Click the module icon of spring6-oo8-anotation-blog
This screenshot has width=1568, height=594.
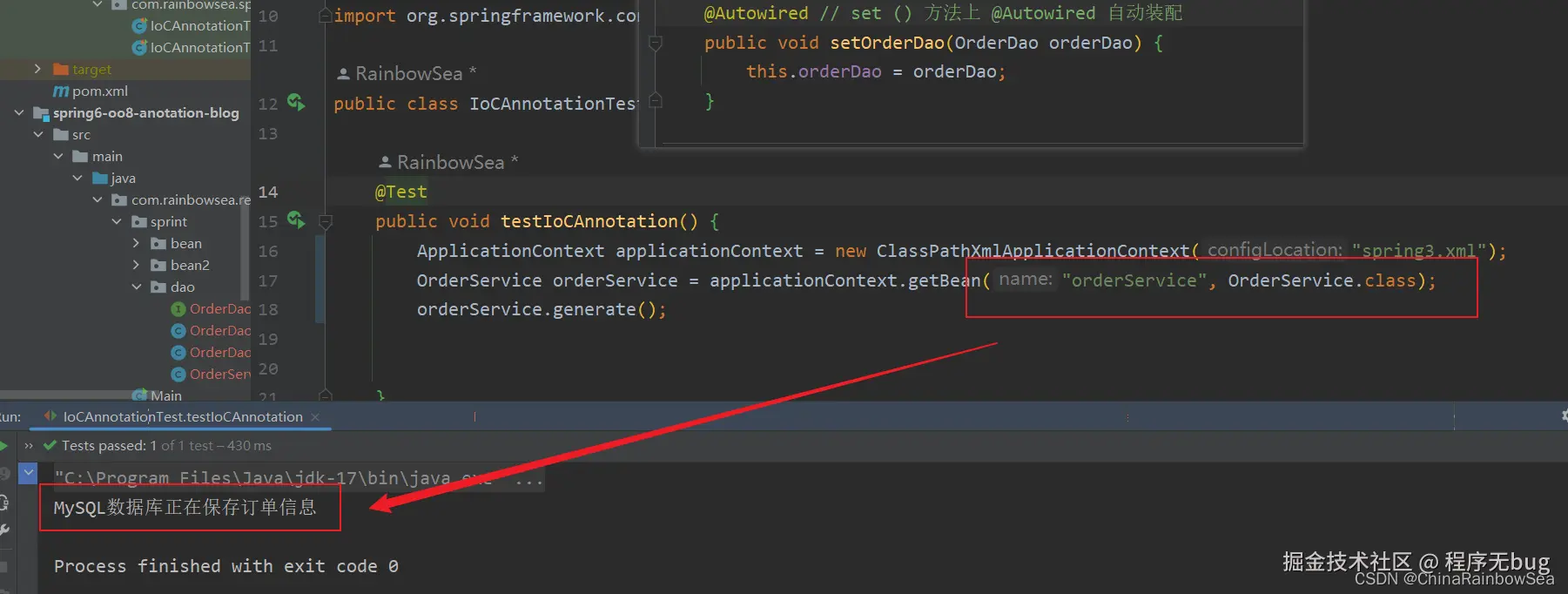41,113
